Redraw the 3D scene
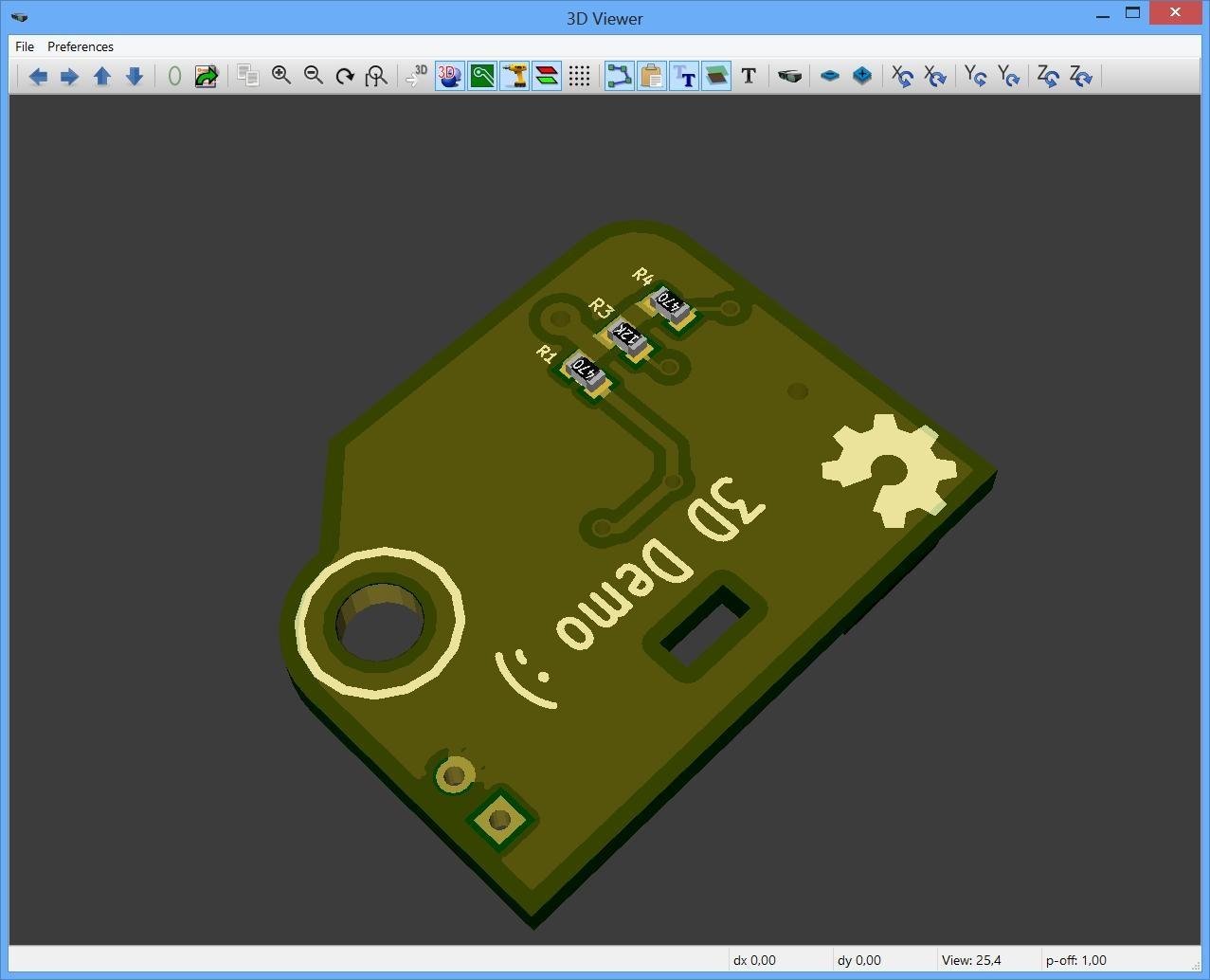Viewport: 1210px width, 980px height. (345, 76)
